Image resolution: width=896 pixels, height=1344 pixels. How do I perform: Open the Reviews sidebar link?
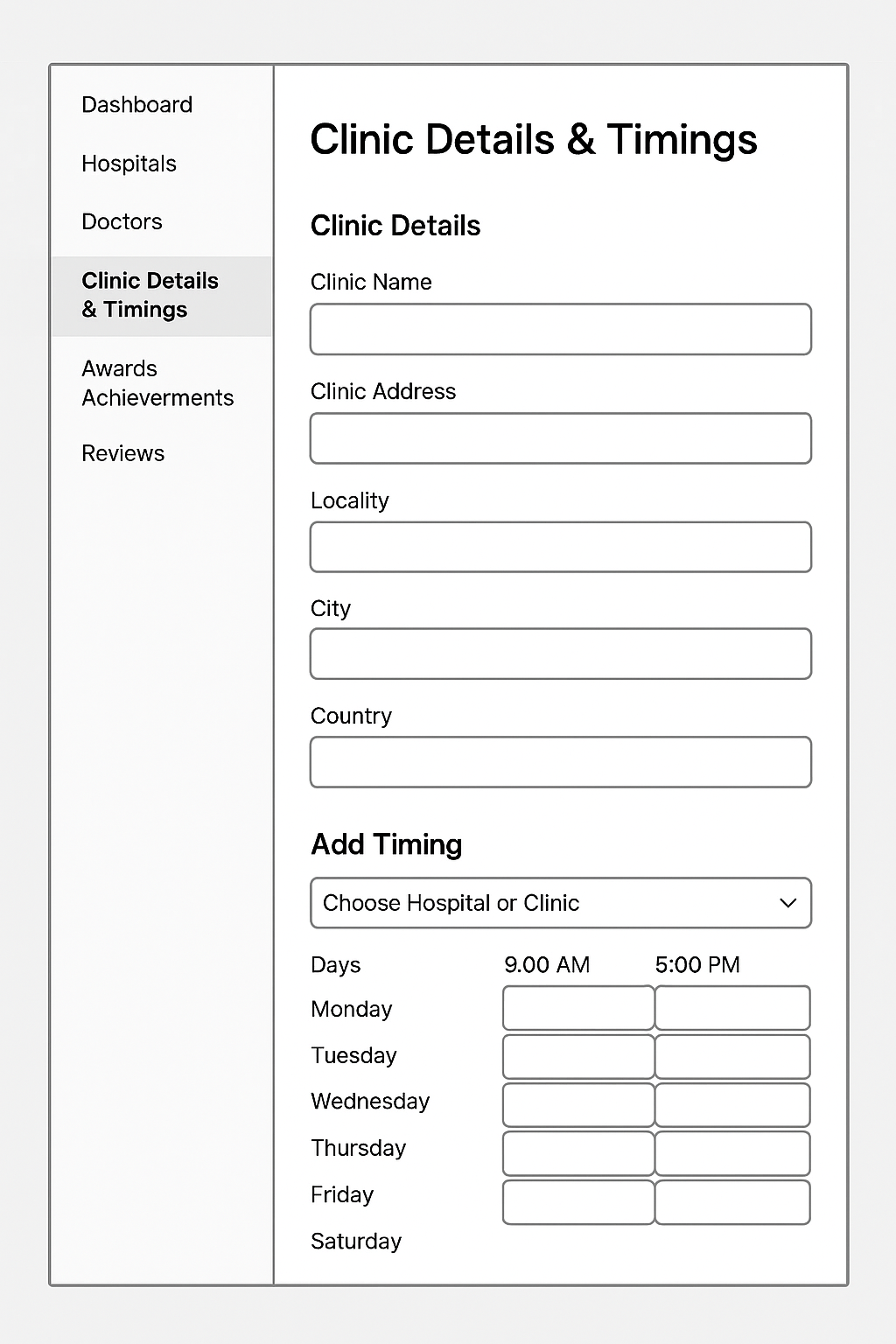pos(122,453)
